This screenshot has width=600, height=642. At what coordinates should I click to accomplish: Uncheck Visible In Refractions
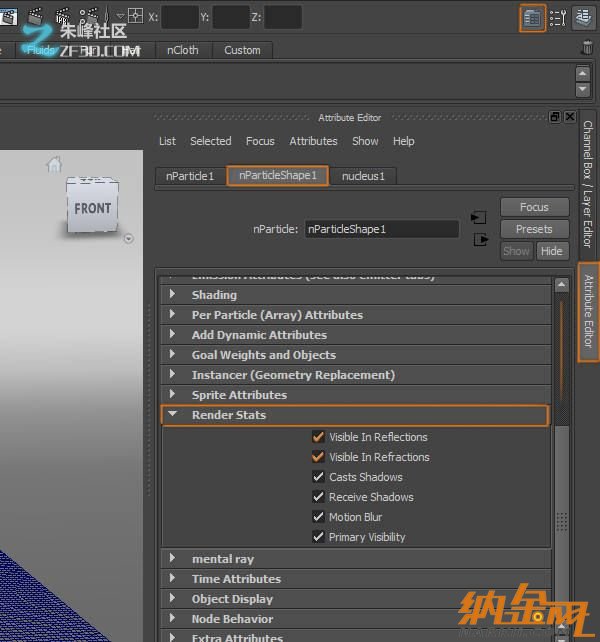point(318,457)
